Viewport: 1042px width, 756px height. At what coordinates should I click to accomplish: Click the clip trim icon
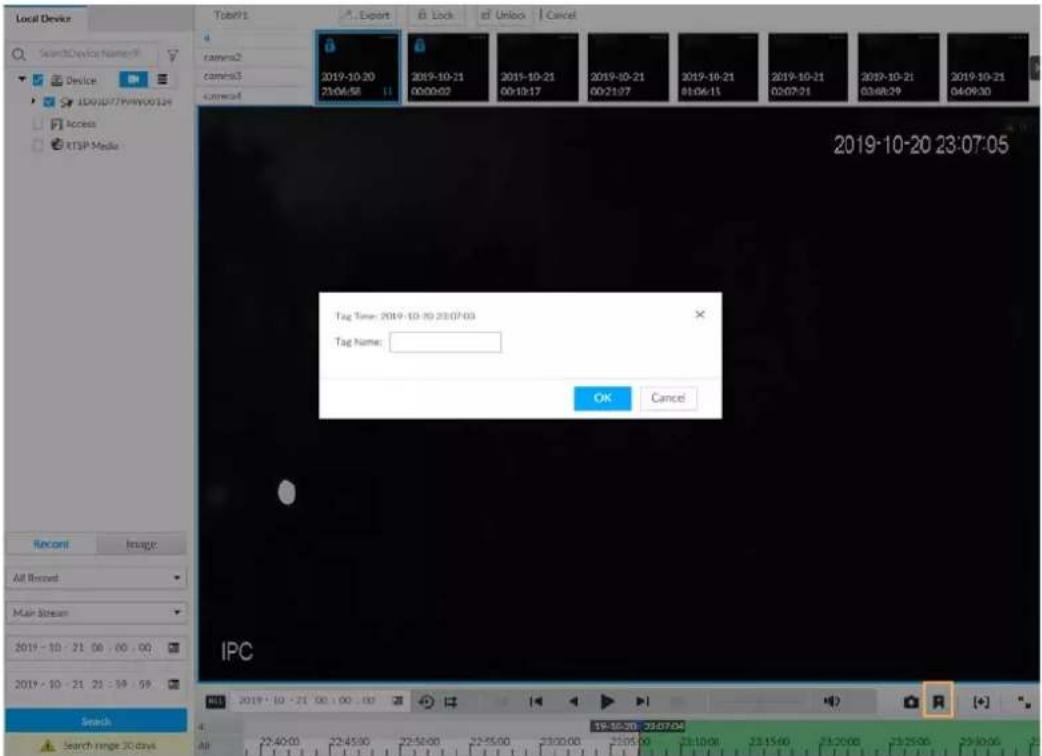[451, 702]
